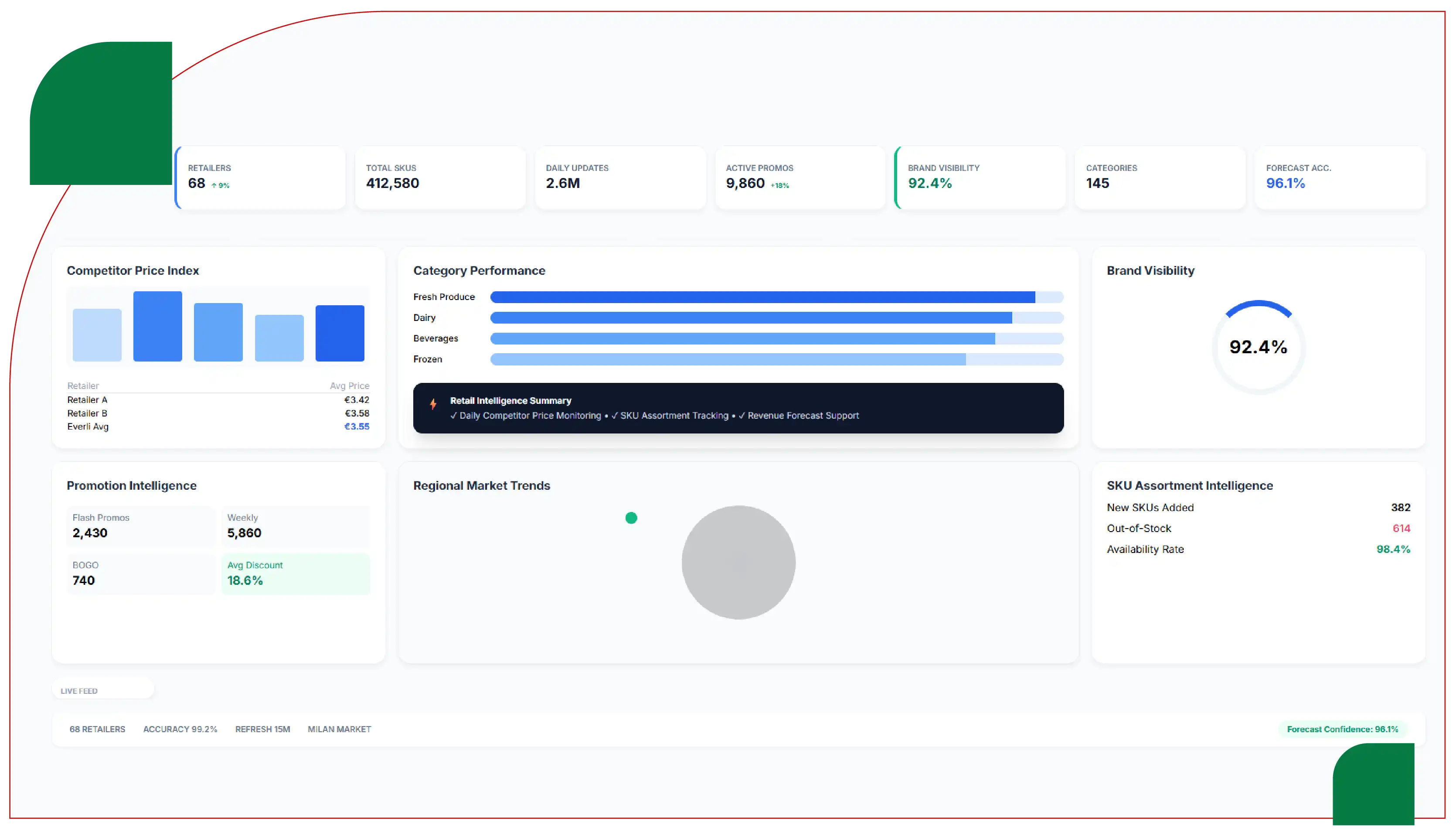This screenshot has height=829, width=1456.
Task: Click the Category Performance panel title
Action: [479, 270]
